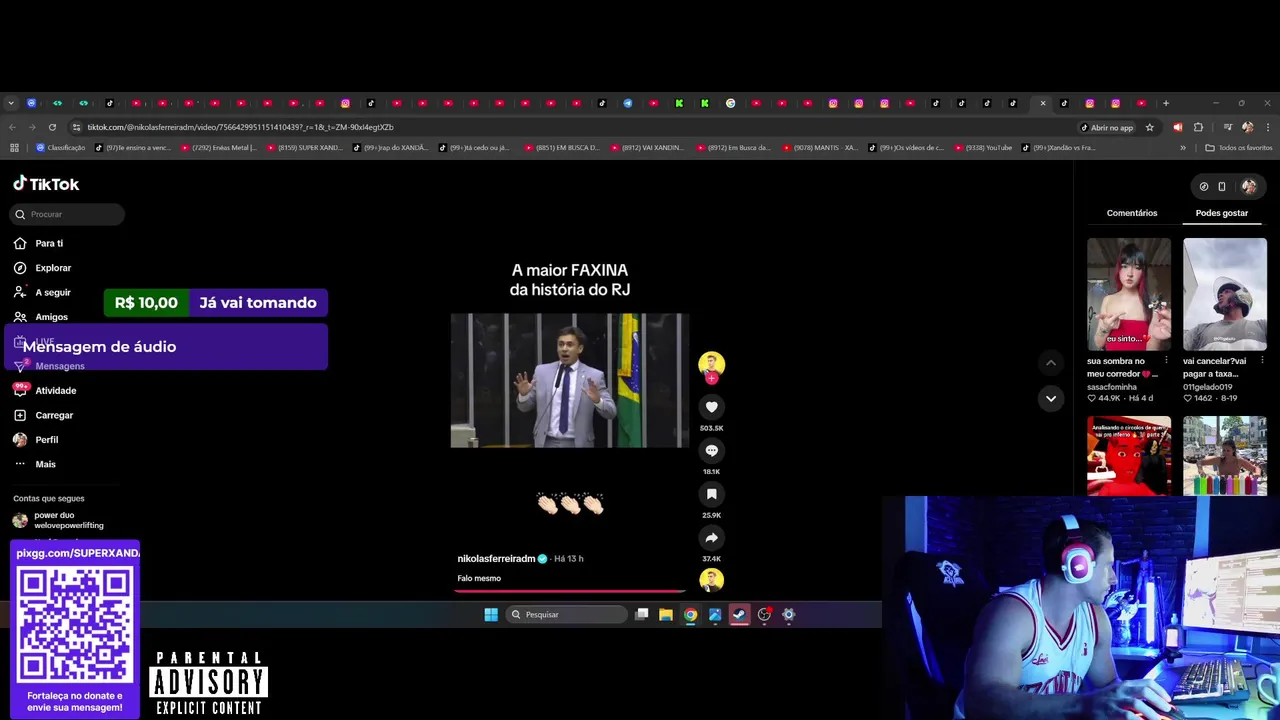Open Chrome three-dot menu

[1268, 127]
